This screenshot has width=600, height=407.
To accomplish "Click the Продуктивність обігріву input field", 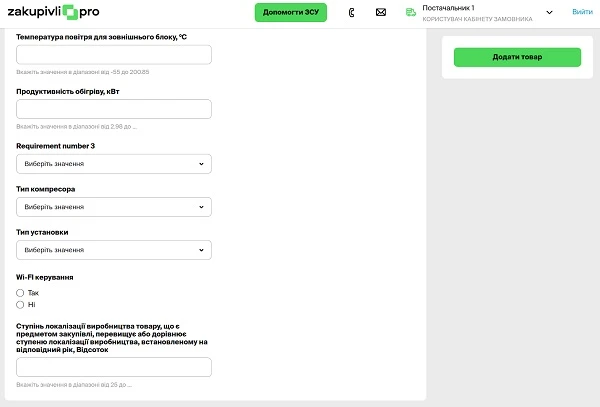I will tap(113, 109).
